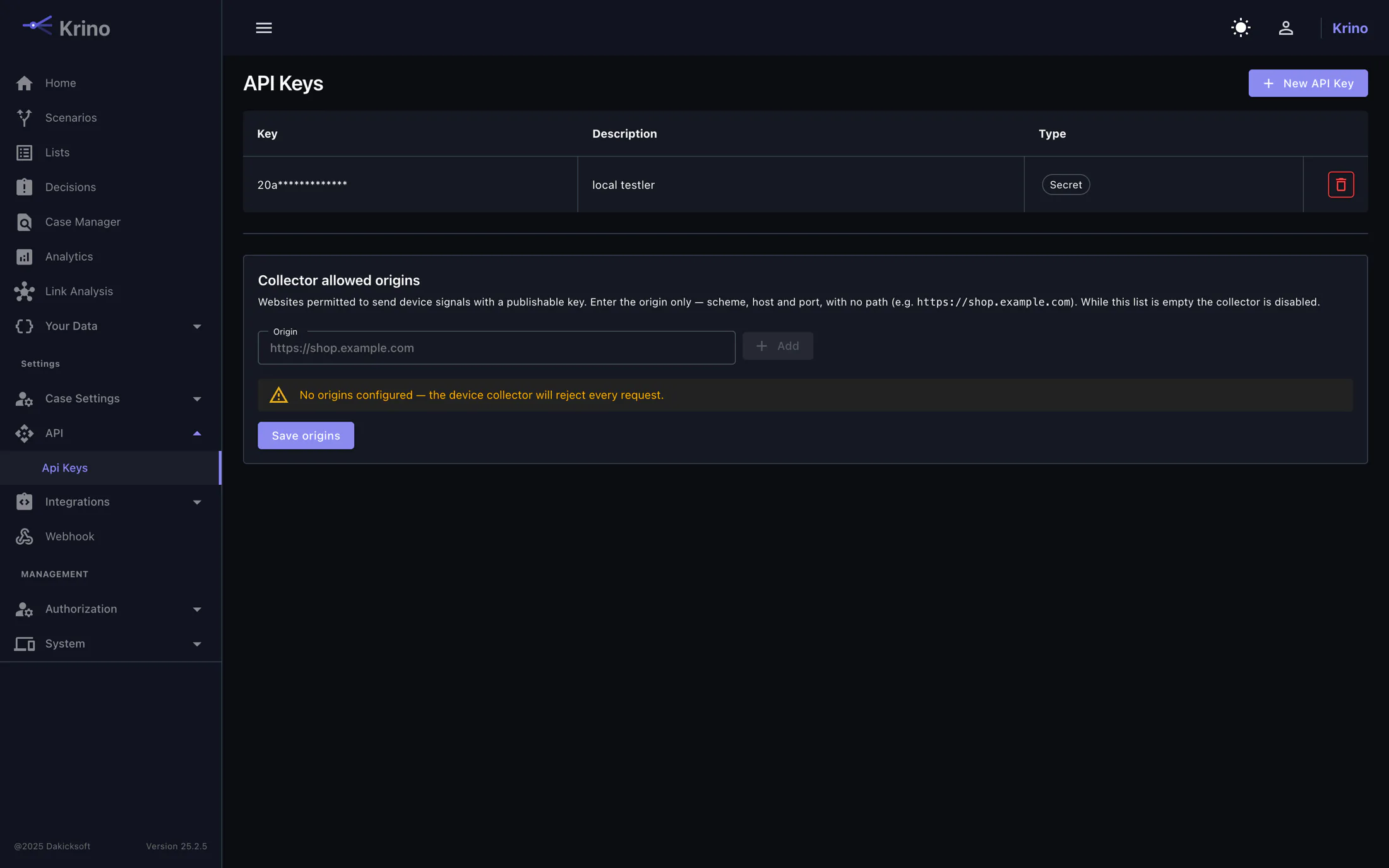Viewport: 1389px width, 868px height.
Task: Click the Webhook icon
Action: coord(25,537)
